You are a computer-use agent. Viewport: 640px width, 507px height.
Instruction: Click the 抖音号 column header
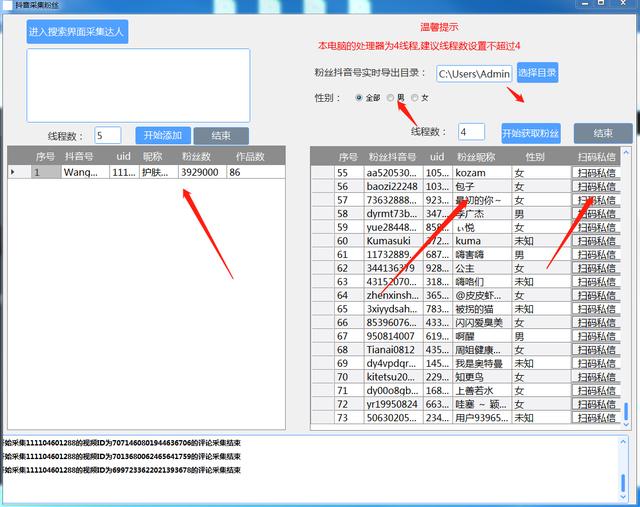79,156
